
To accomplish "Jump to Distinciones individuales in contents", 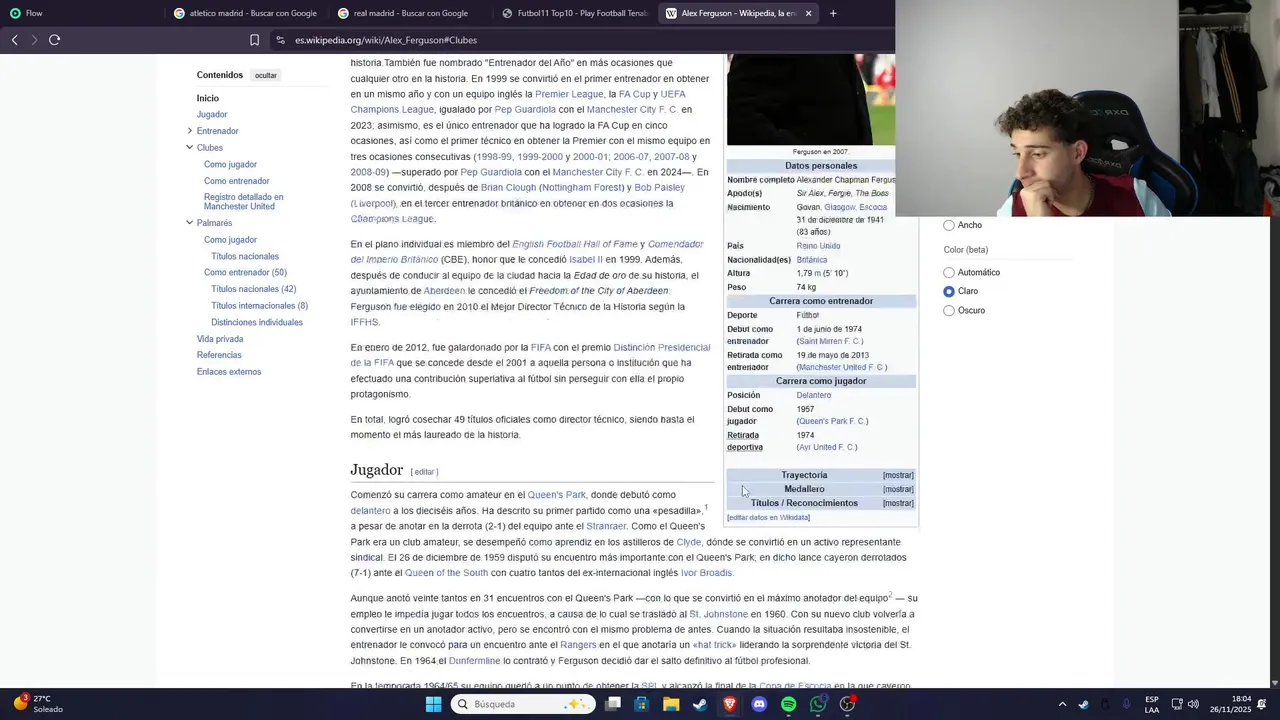I will pos(257,322).
